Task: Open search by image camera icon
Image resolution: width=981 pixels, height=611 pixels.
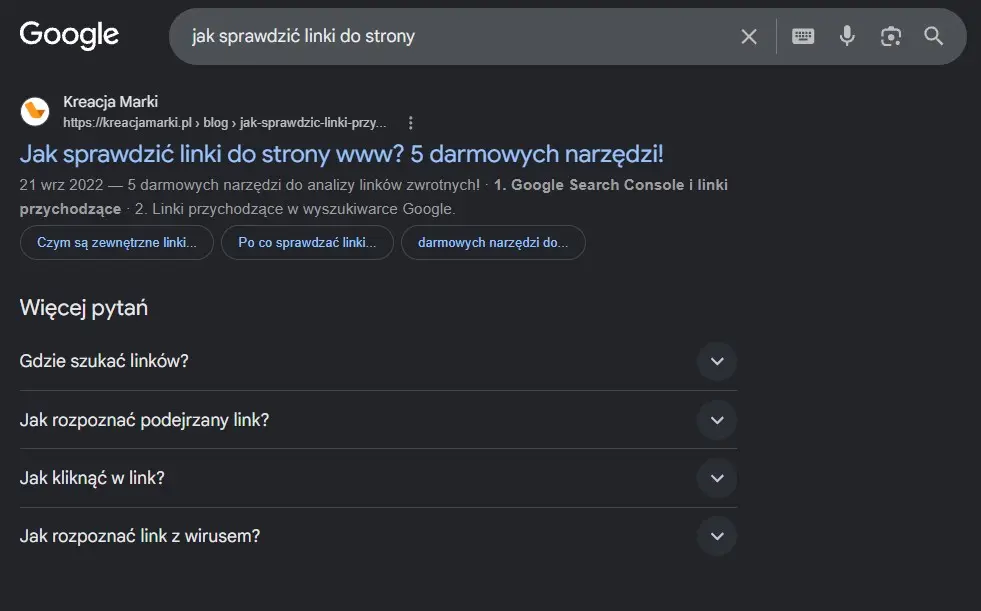Action: tap(891, 36)
